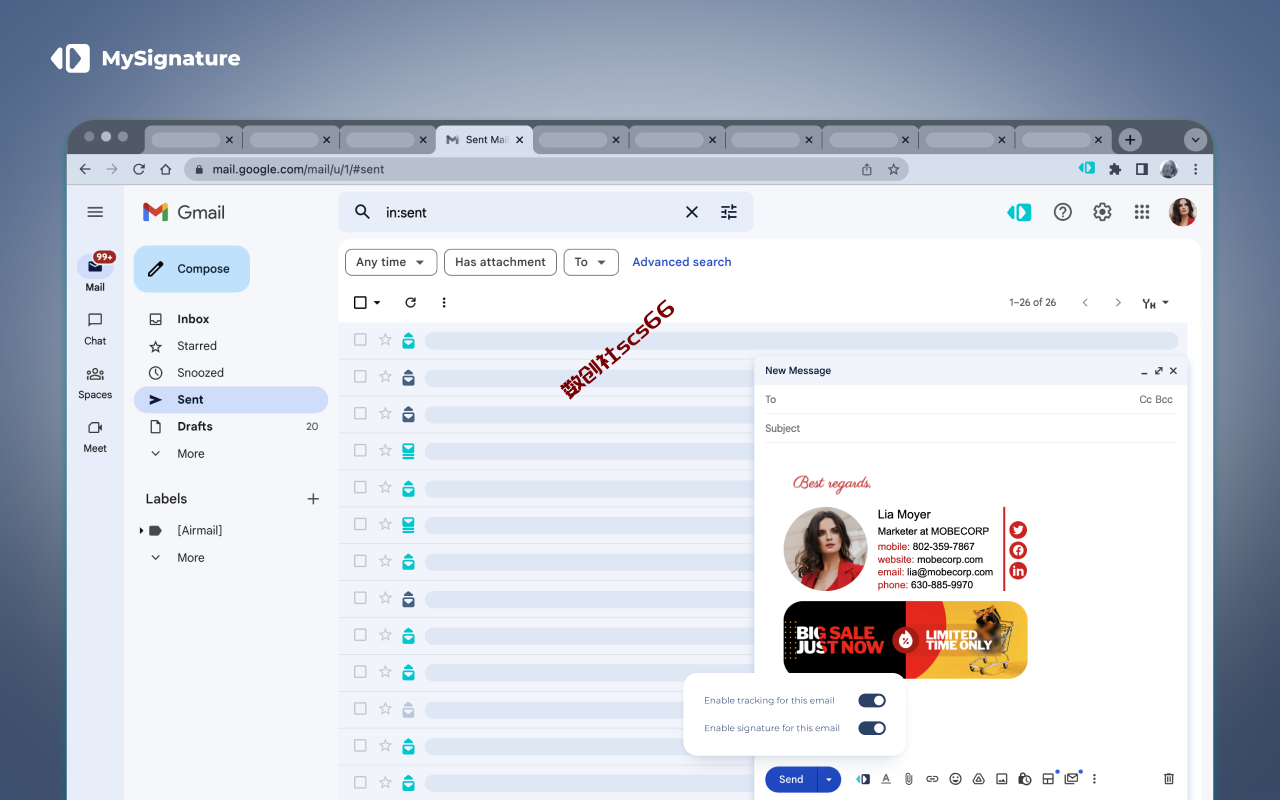Open the Mail section in sidebar

point(95,272)
